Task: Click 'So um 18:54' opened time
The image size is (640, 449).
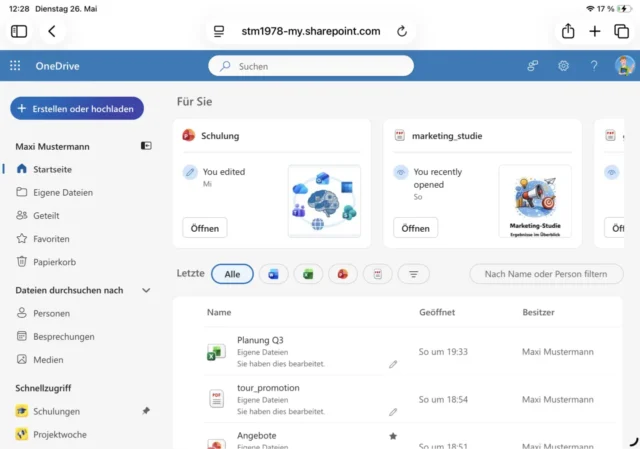Action: pyautogui.click(x=443, y=399)
